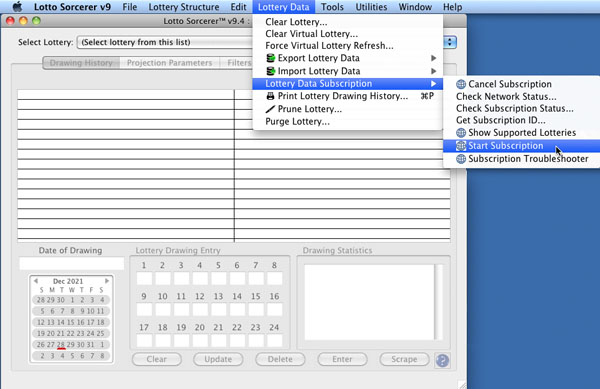Click the Scrape button
The height and width of the screenshot is (389, 600).
(x=404, y=359)
